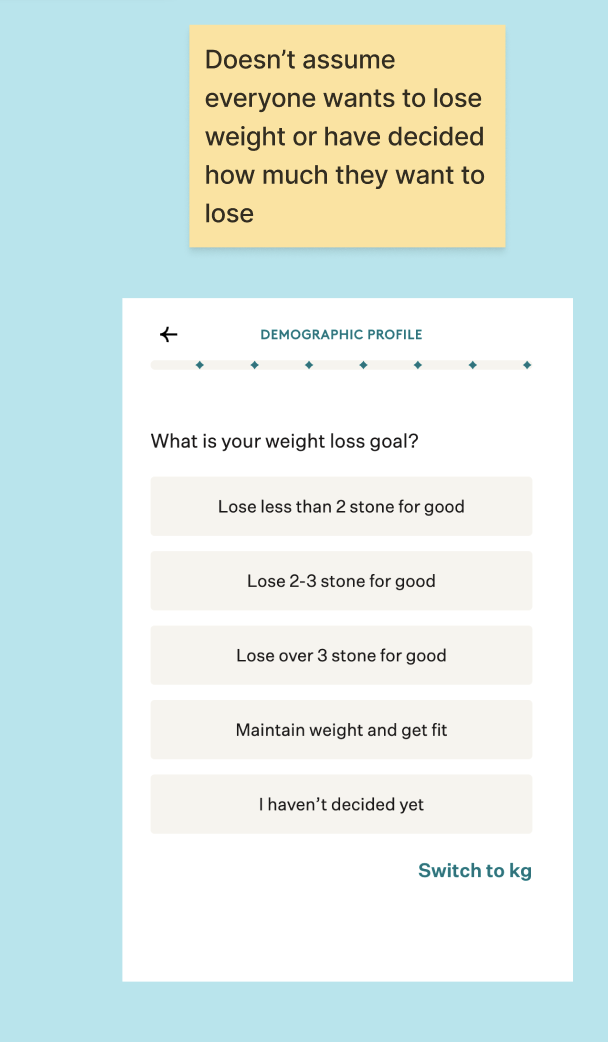Select the sixth diamond step on progress bar
Viewport: 608px width, 1042px height.
[x=472, y=365]
